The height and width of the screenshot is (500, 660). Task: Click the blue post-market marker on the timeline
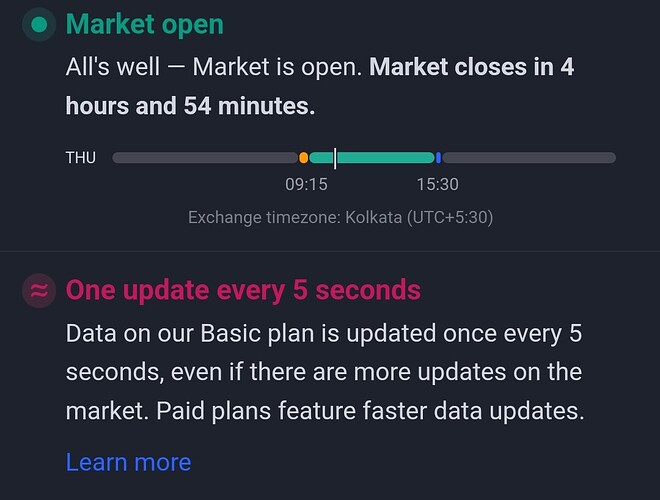pyautogui.click(x=438, y=158)
